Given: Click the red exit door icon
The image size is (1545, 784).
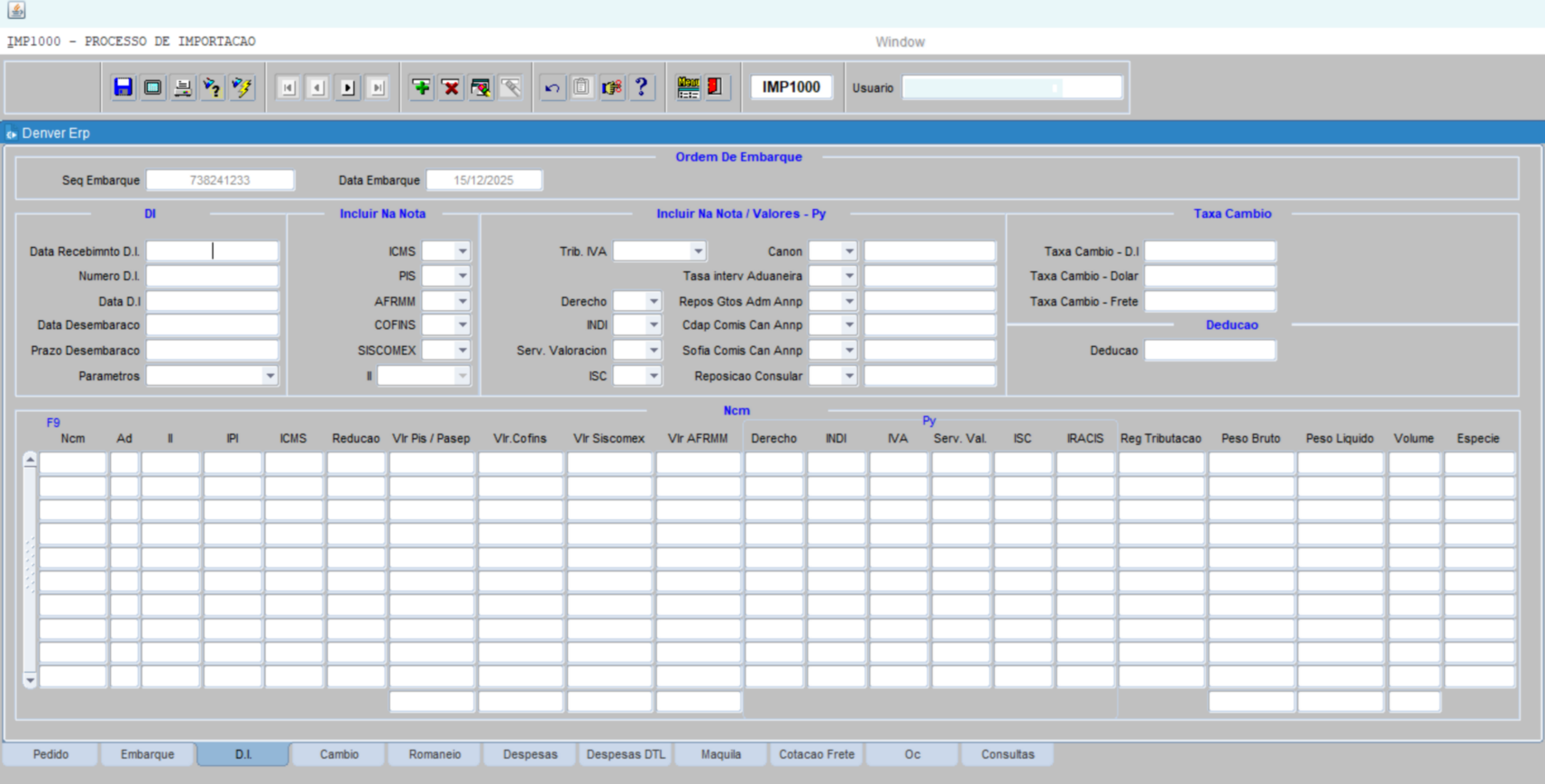Looking at the screenshot, I should coord(716,87).
